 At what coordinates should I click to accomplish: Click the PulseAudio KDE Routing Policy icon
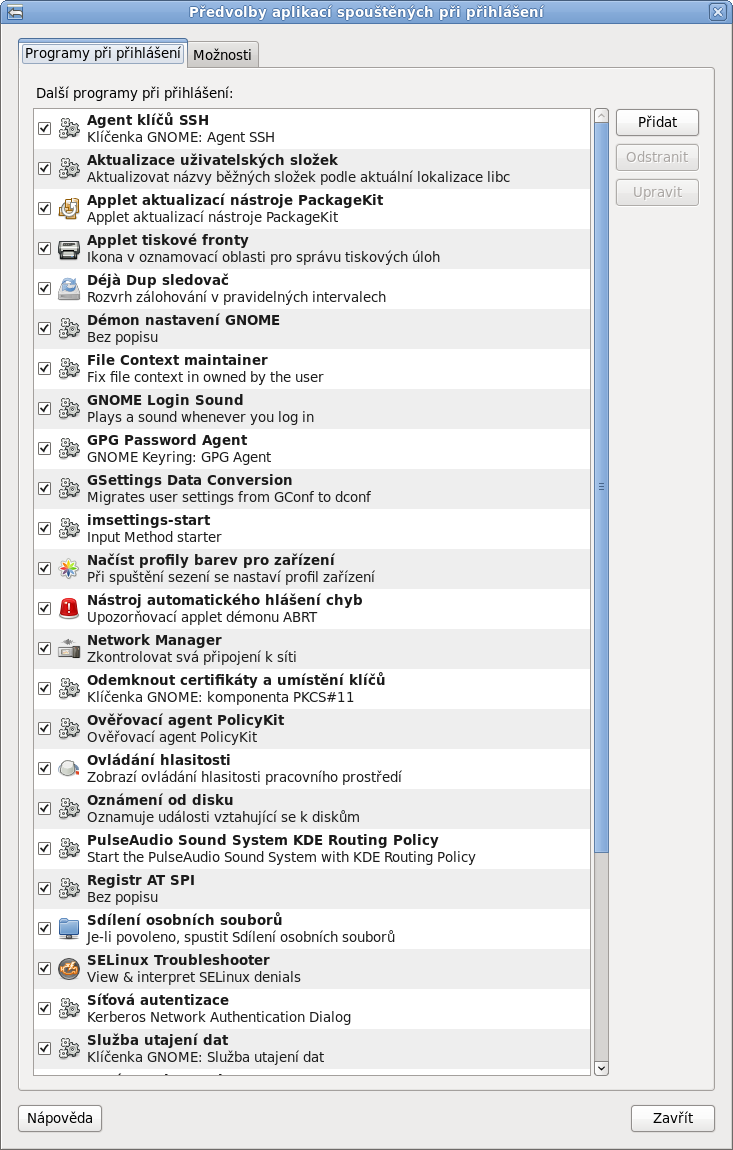pyautogui.click(x=69, y=848)
